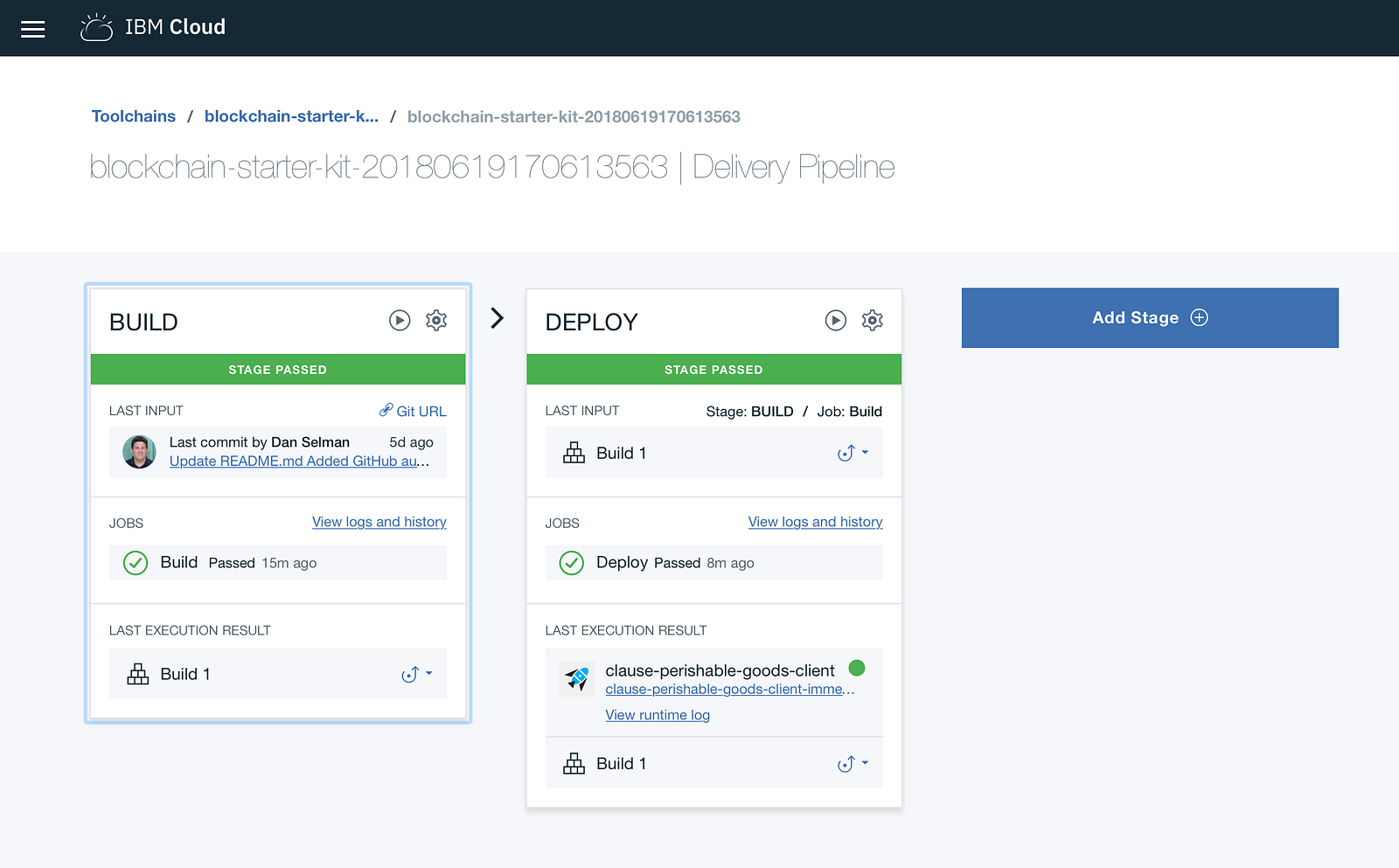Viewport: 1399px width, 868px height.
Task: View logs and history for DEPLOY stage
Action: 816,522
